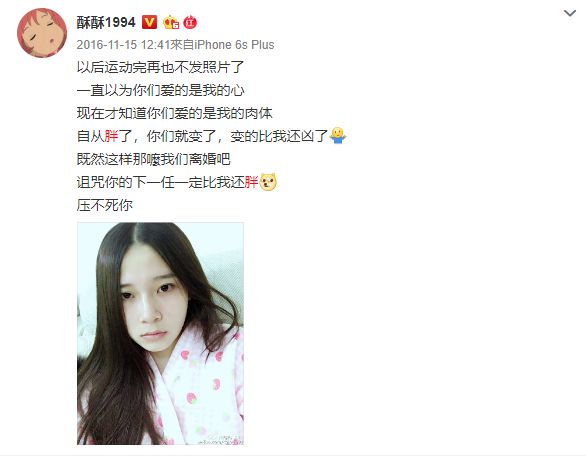Click red keyword 胖 before doge emoji
This screenshot has height=462, width=586.
tap(252, 182)
